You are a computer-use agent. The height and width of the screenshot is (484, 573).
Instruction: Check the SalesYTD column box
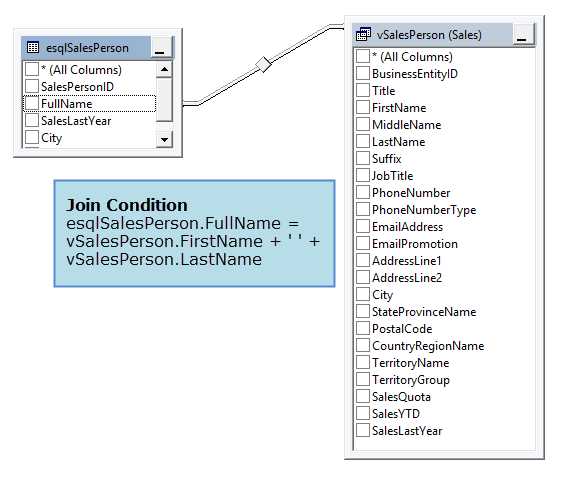click(363, 413)
